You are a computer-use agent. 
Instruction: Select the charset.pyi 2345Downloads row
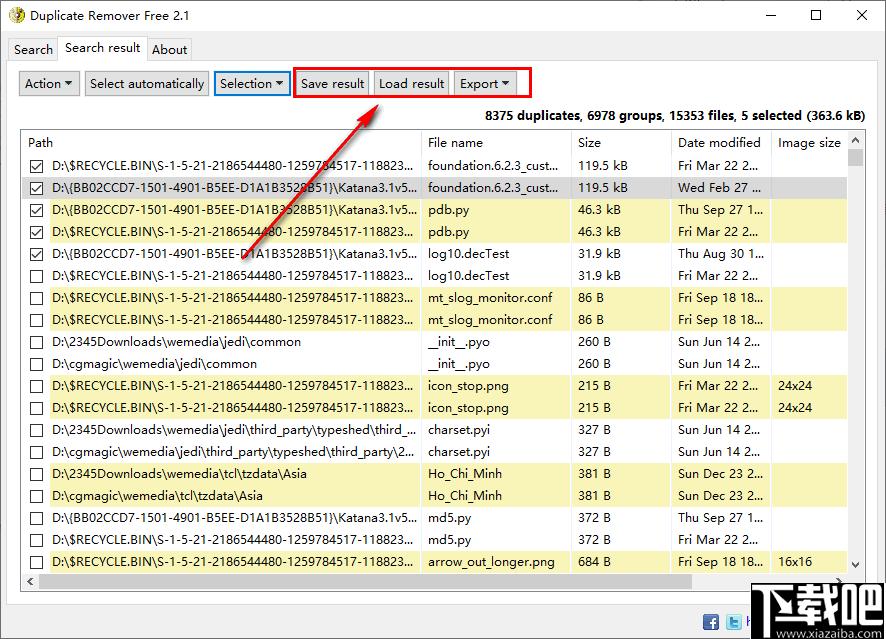coord(434,431)
